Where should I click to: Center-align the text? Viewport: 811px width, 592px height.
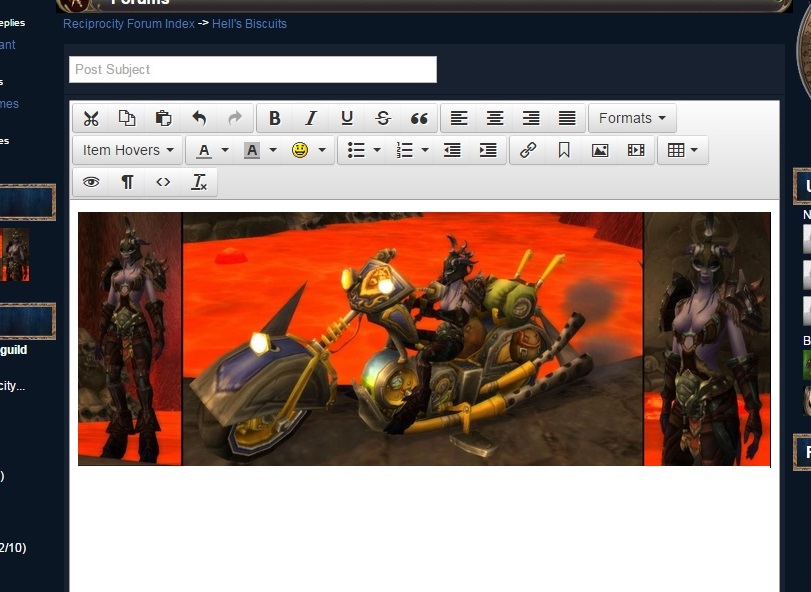pyautogui.click(x=495, y=118)
